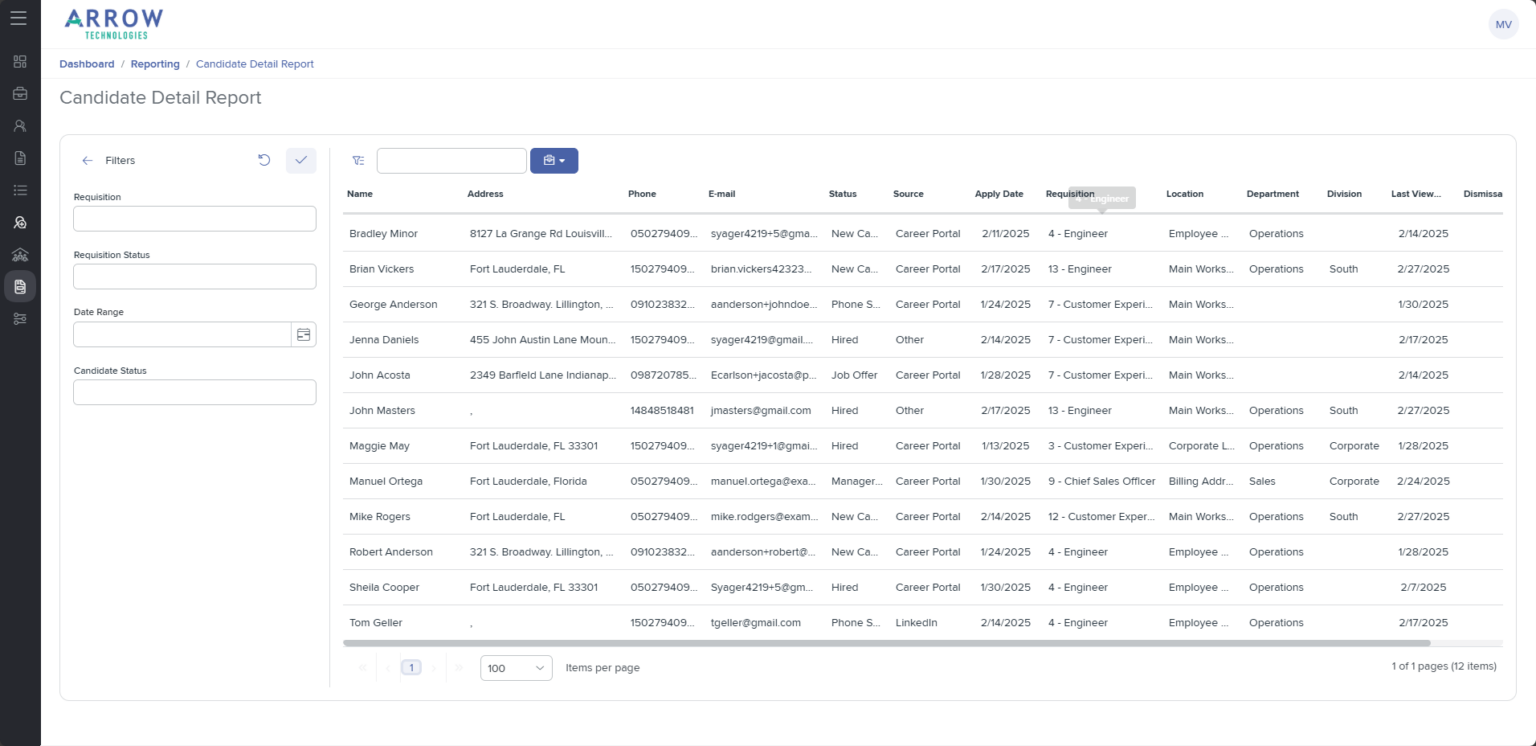Open the Reporting breadcrumb link
Viewport: 1536px width, 746px height.
coord(155,63)
